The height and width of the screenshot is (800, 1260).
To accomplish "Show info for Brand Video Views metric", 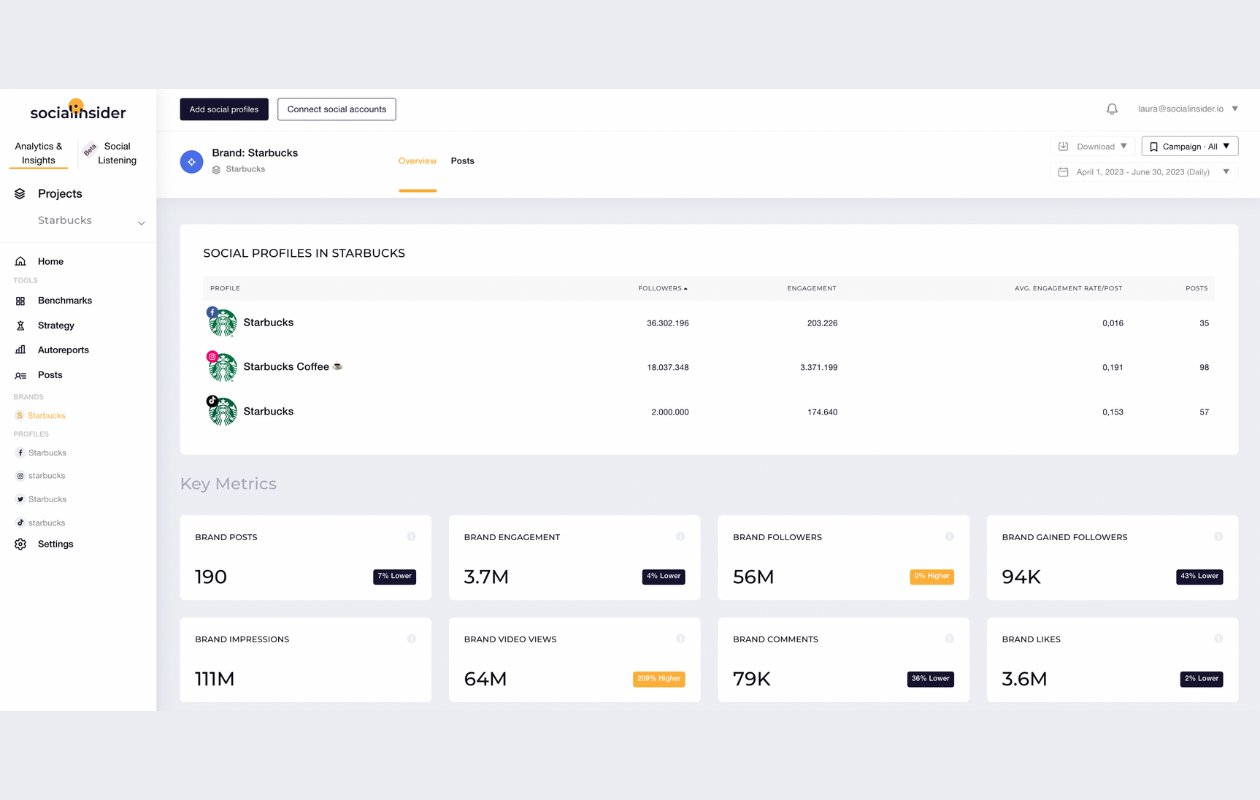I will tap(680, 639).
